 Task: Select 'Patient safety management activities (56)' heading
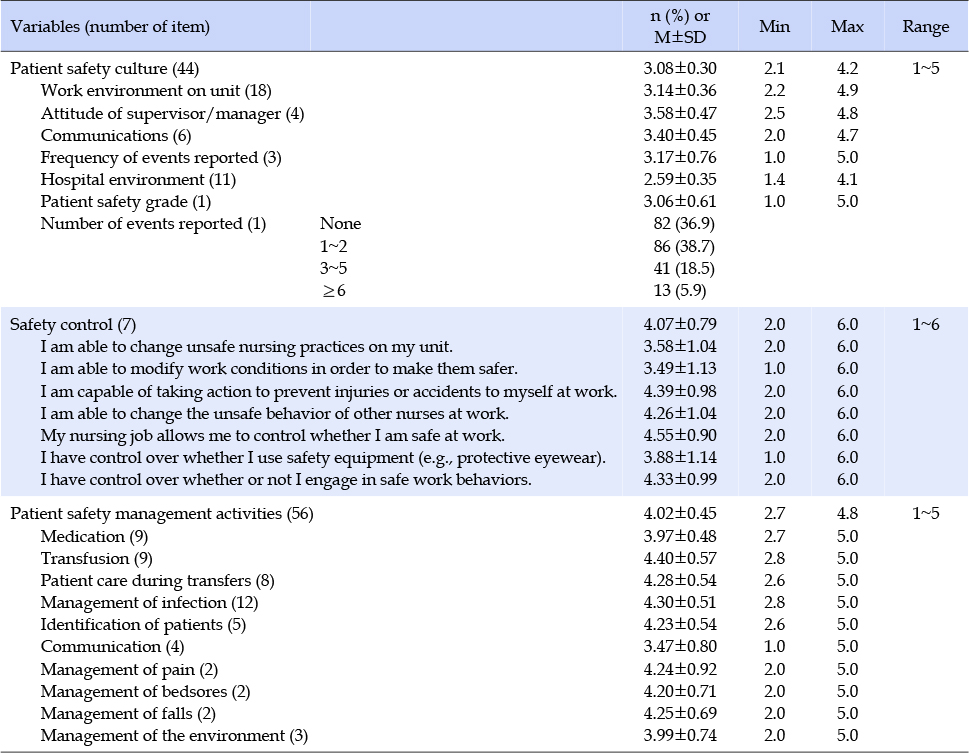coord(162,514)
